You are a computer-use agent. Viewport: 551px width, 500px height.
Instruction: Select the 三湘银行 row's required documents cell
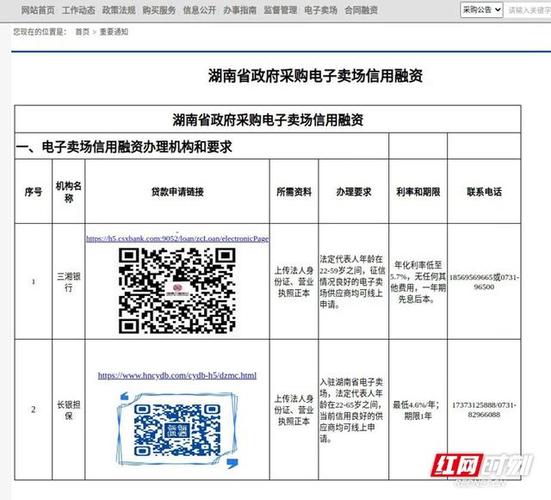(x=294, y=282)
